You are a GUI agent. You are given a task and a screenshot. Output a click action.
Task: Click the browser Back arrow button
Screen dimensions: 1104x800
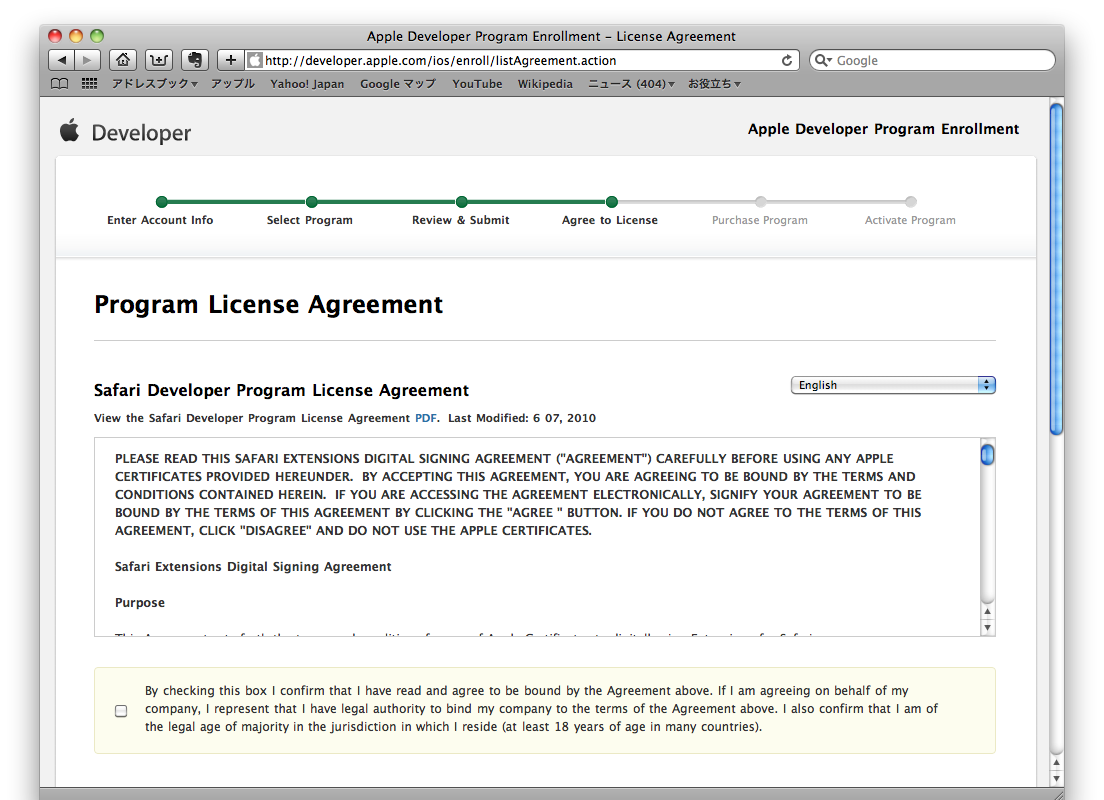coord(62,60)
